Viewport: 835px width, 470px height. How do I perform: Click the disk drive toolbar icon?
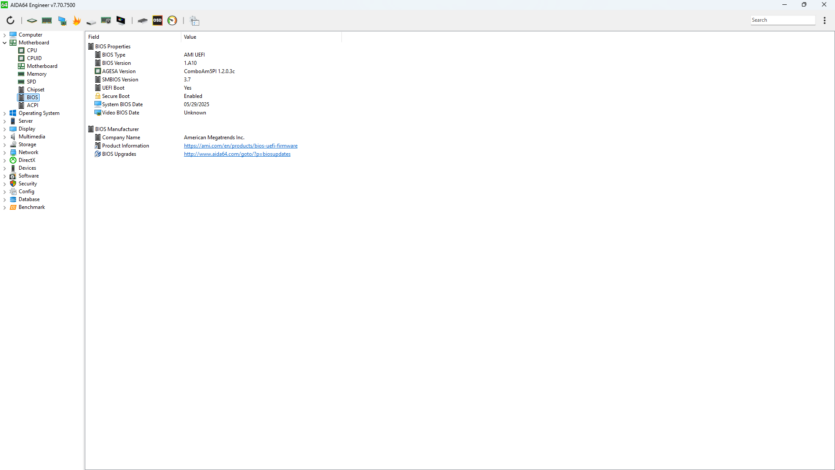[91, 20]
